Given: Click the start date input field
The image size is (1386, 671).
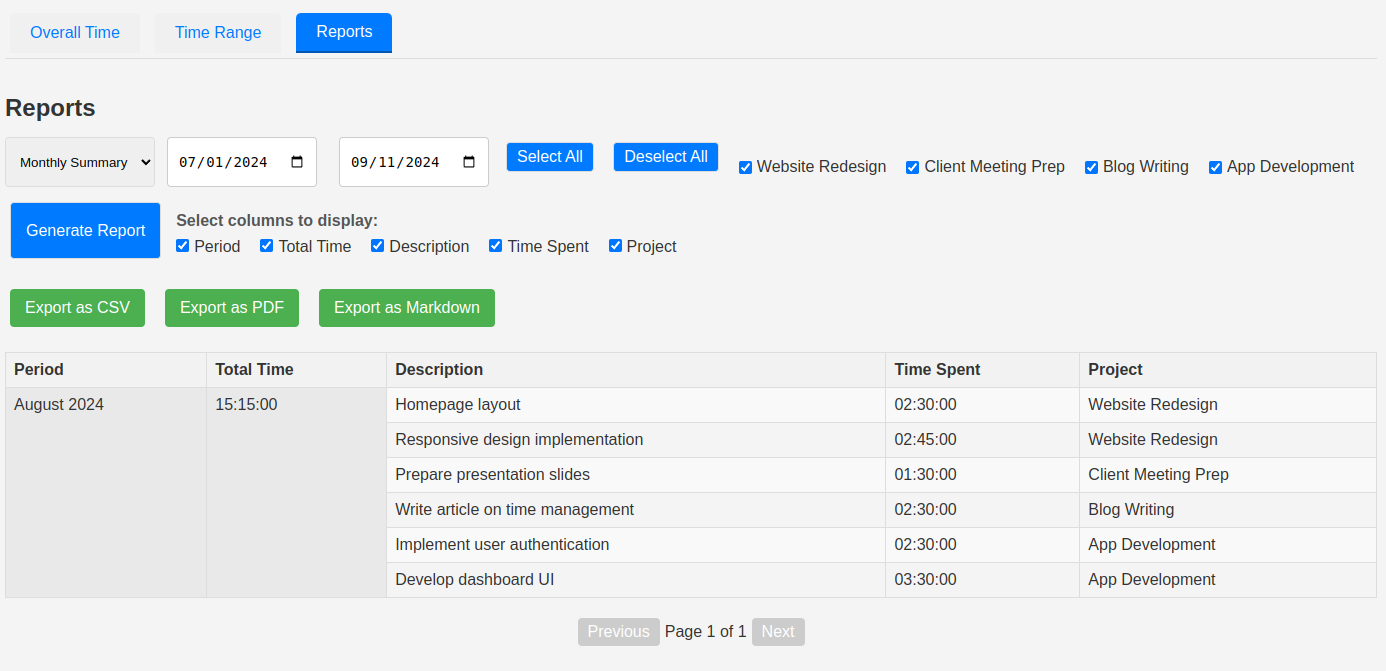Looking at the screenshot, I should coord(225,162).
